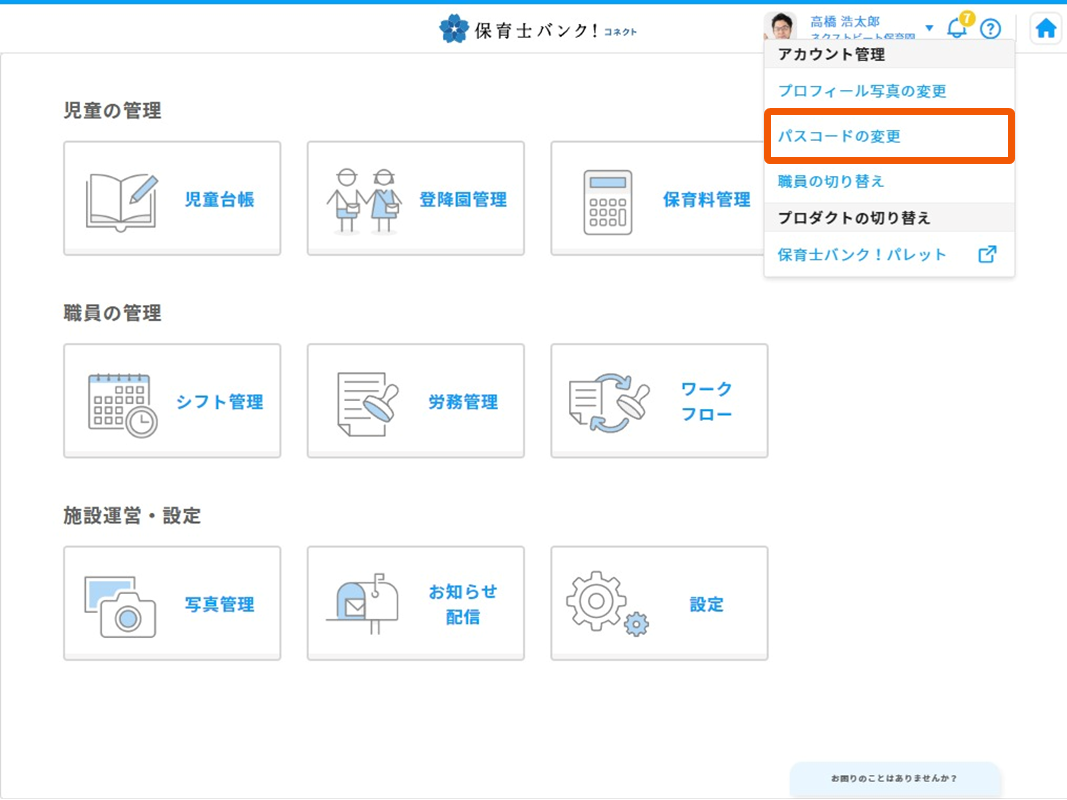The width and height of the screenshot is (1067, 800).
Task: Select パスコードの変更 menu item
Action: point(840,136)
